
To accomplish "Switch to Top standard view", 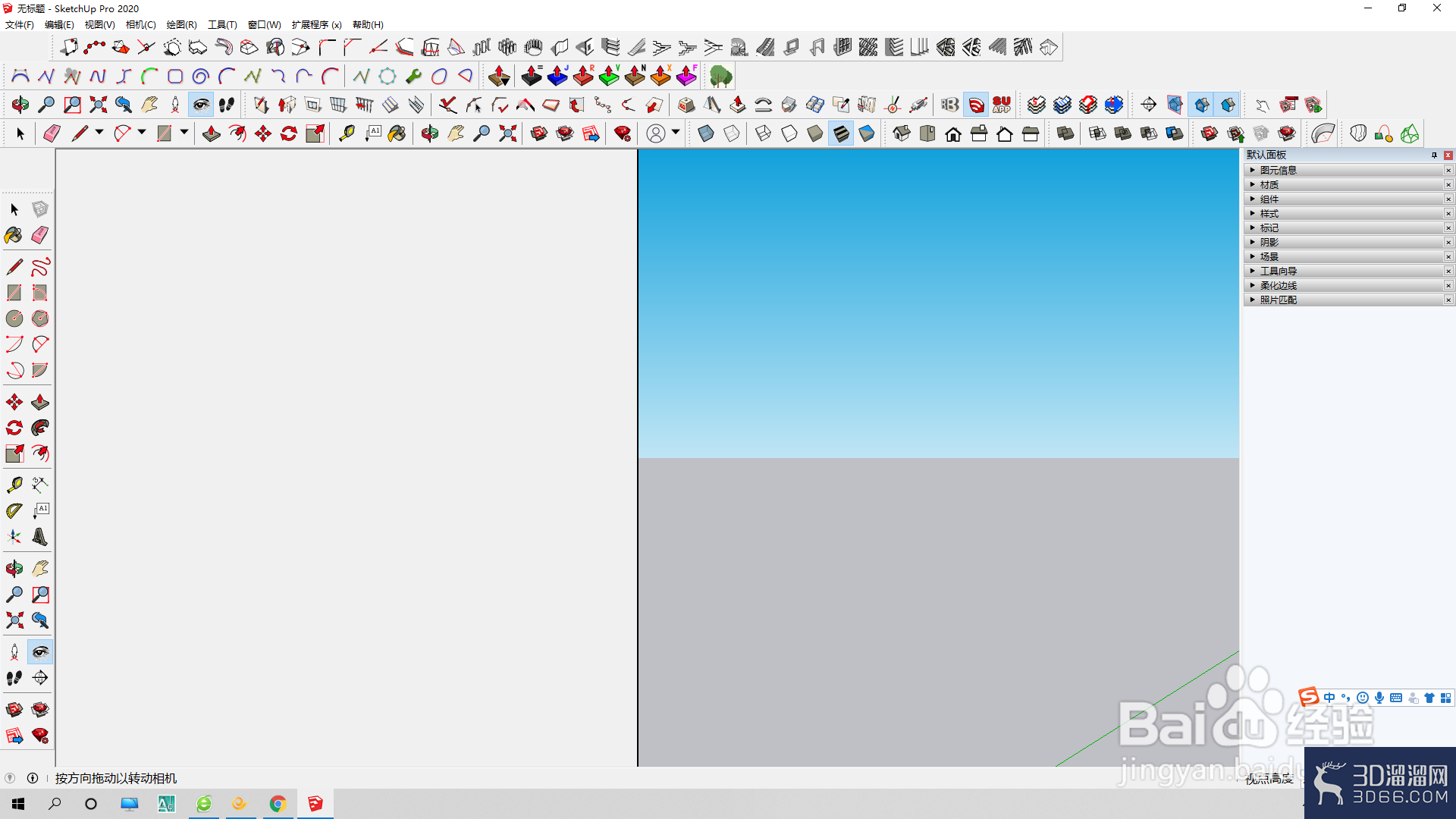I will 927,134.
